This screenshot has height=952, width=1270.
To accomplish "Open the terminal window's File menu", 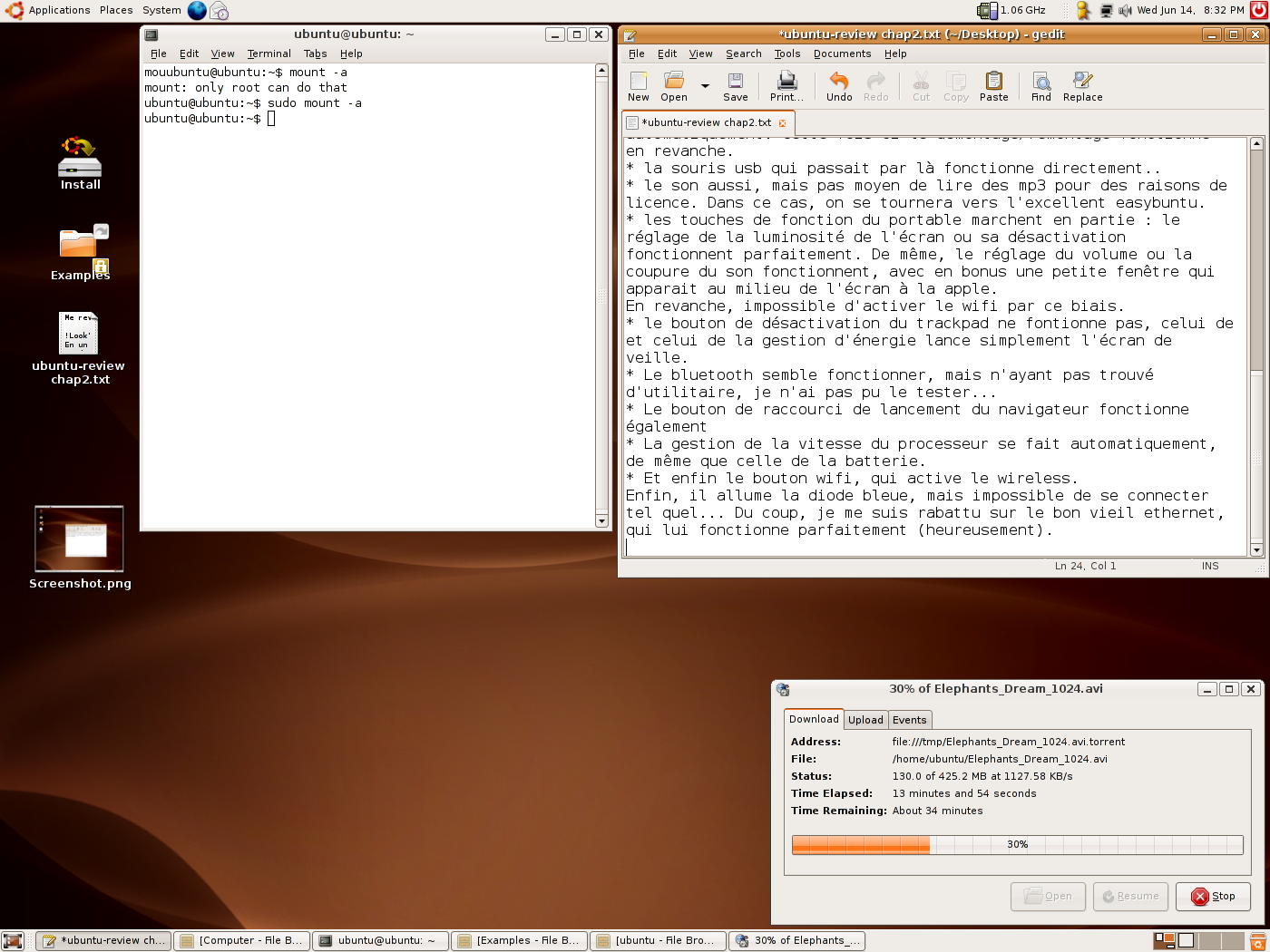I will (x=159, y=53).
